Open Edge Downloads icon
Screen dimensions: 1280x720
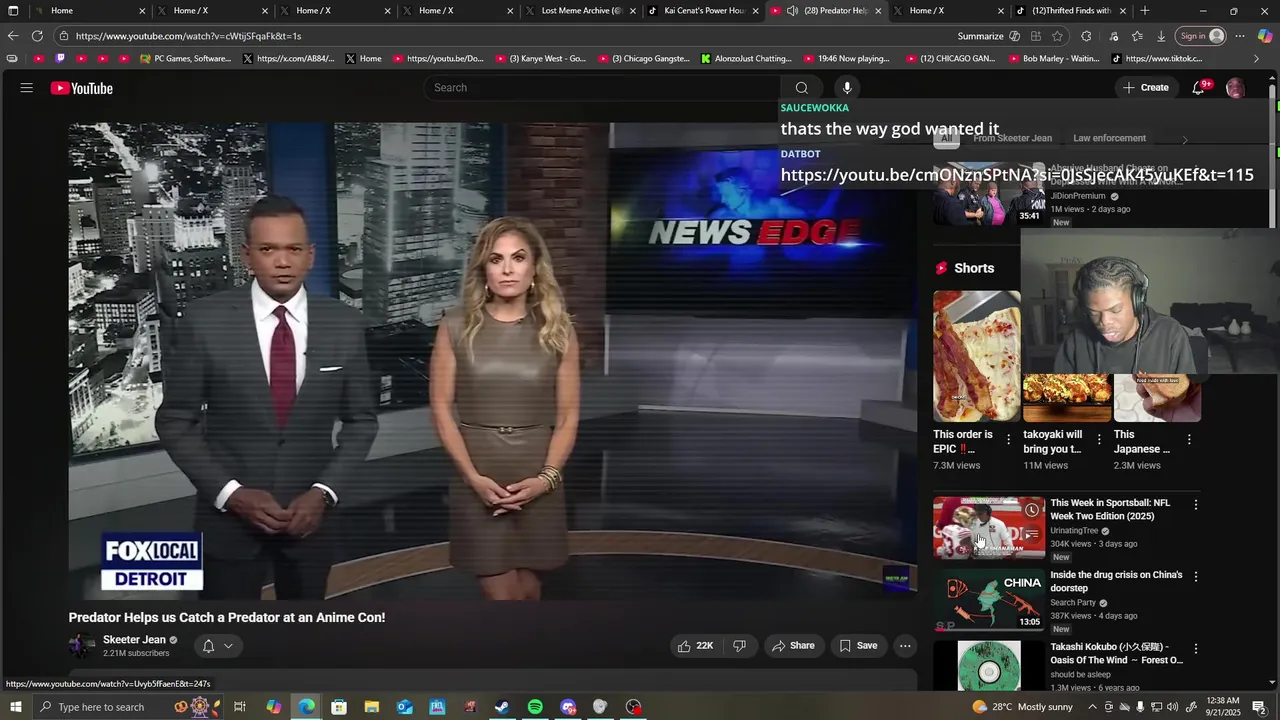pos(1161,36)
